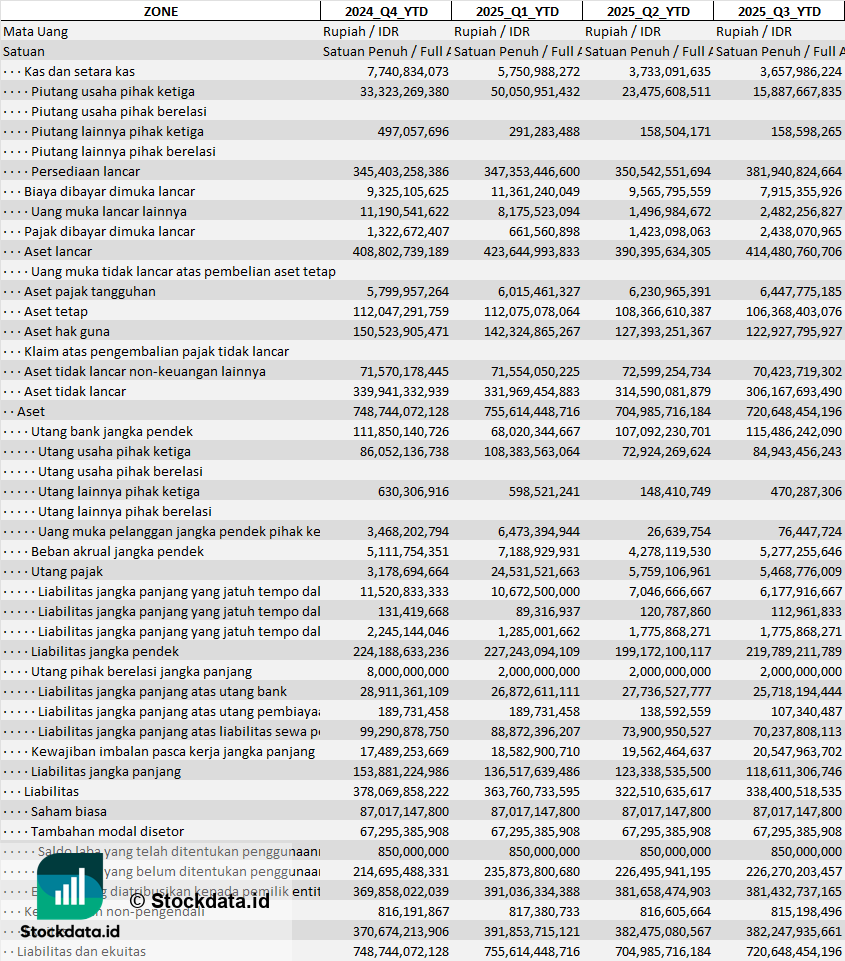Select liabilitas sewa value 99,290,878,750
Image resolution: width=845 pixels, height=961 pixels.
[x=404, y=732]
